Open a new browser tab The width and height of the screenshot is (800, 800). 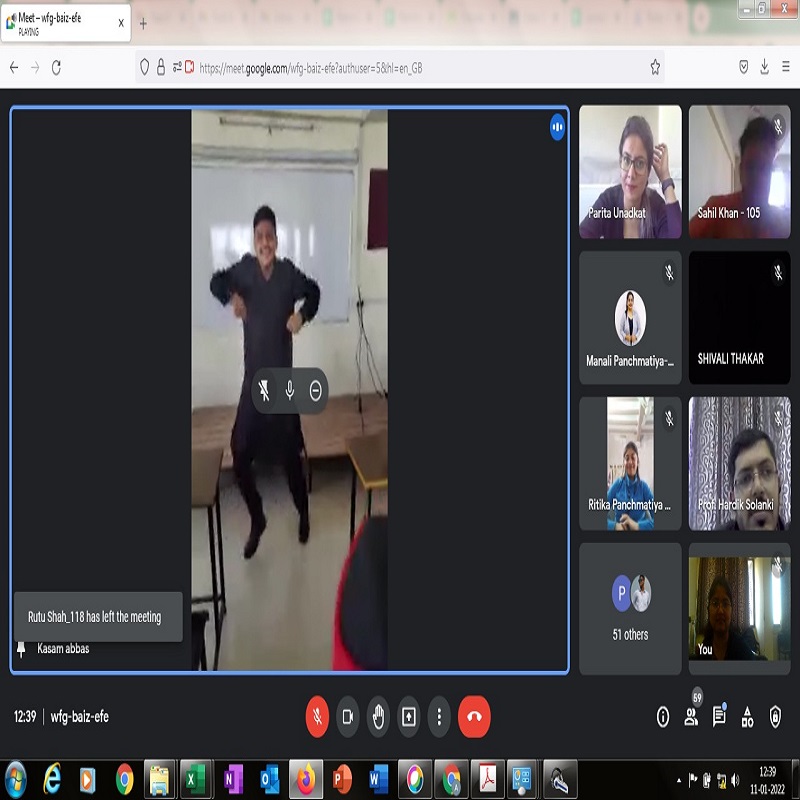tap(143, 24)
